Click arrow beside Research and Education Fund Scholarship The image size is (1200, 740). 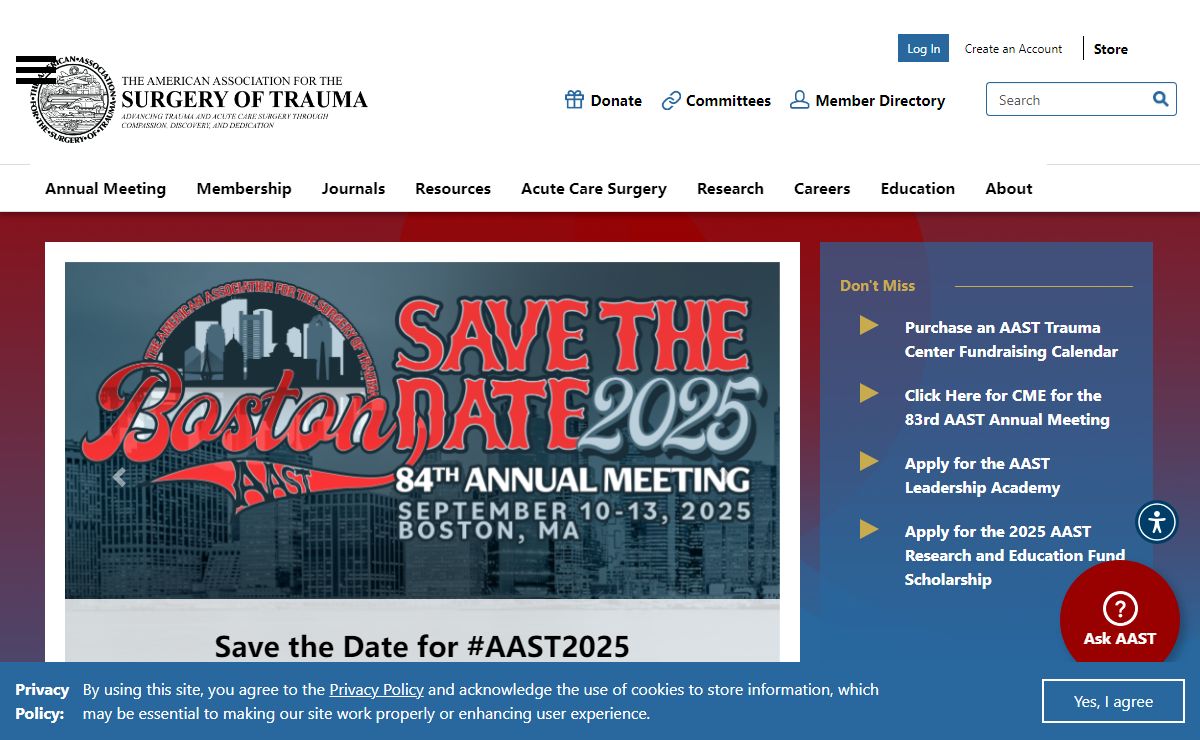tap(869, 529)
